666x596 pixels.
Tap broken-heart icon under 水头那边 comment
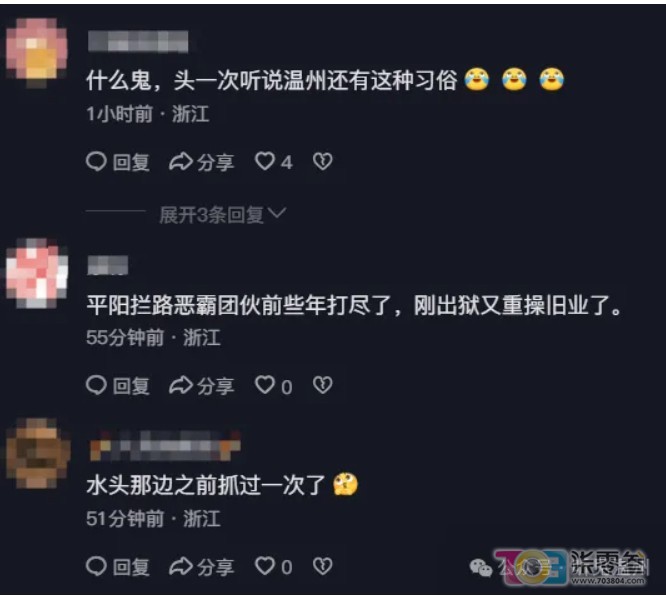[323, 566]
